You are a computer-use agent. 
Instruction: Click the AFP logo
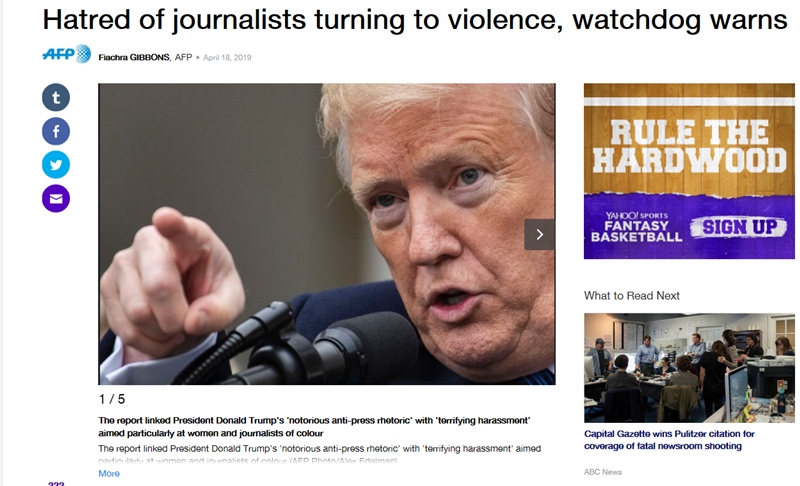66,54
